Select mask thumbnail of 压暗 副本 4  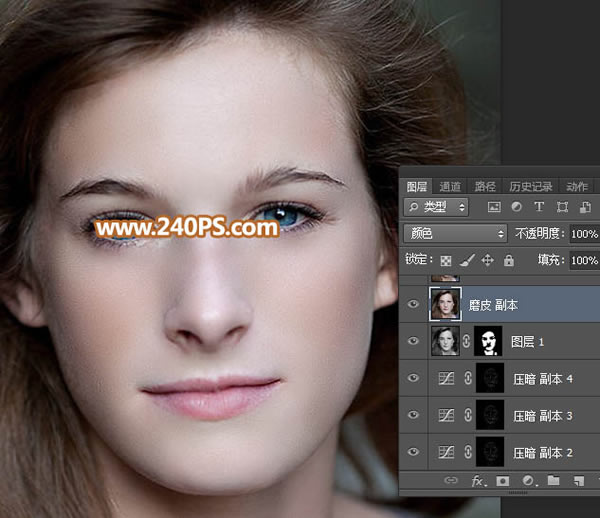tap(490, 378)
